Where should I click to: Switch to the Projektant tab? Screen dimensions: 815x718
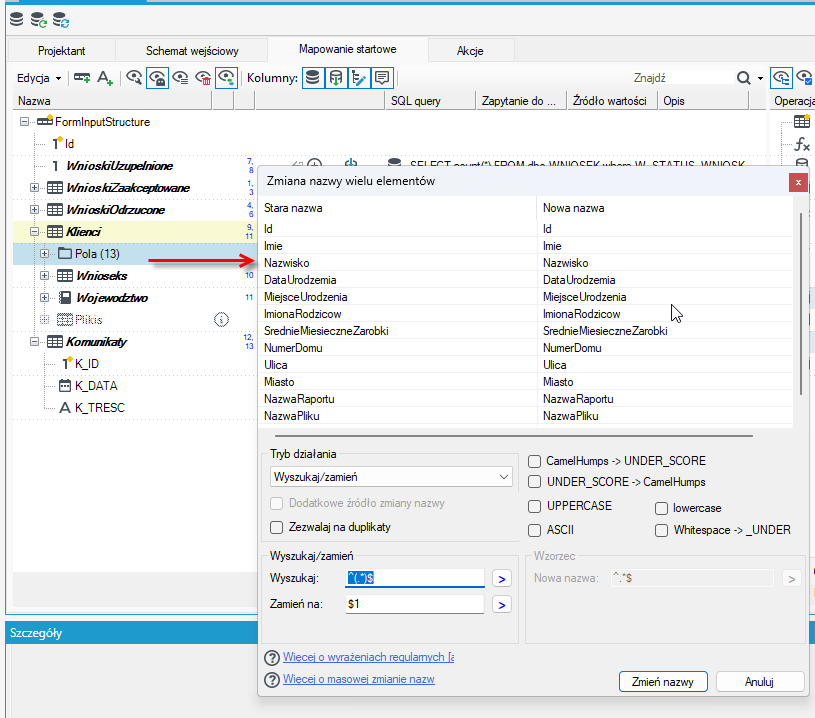coord(61,51)
